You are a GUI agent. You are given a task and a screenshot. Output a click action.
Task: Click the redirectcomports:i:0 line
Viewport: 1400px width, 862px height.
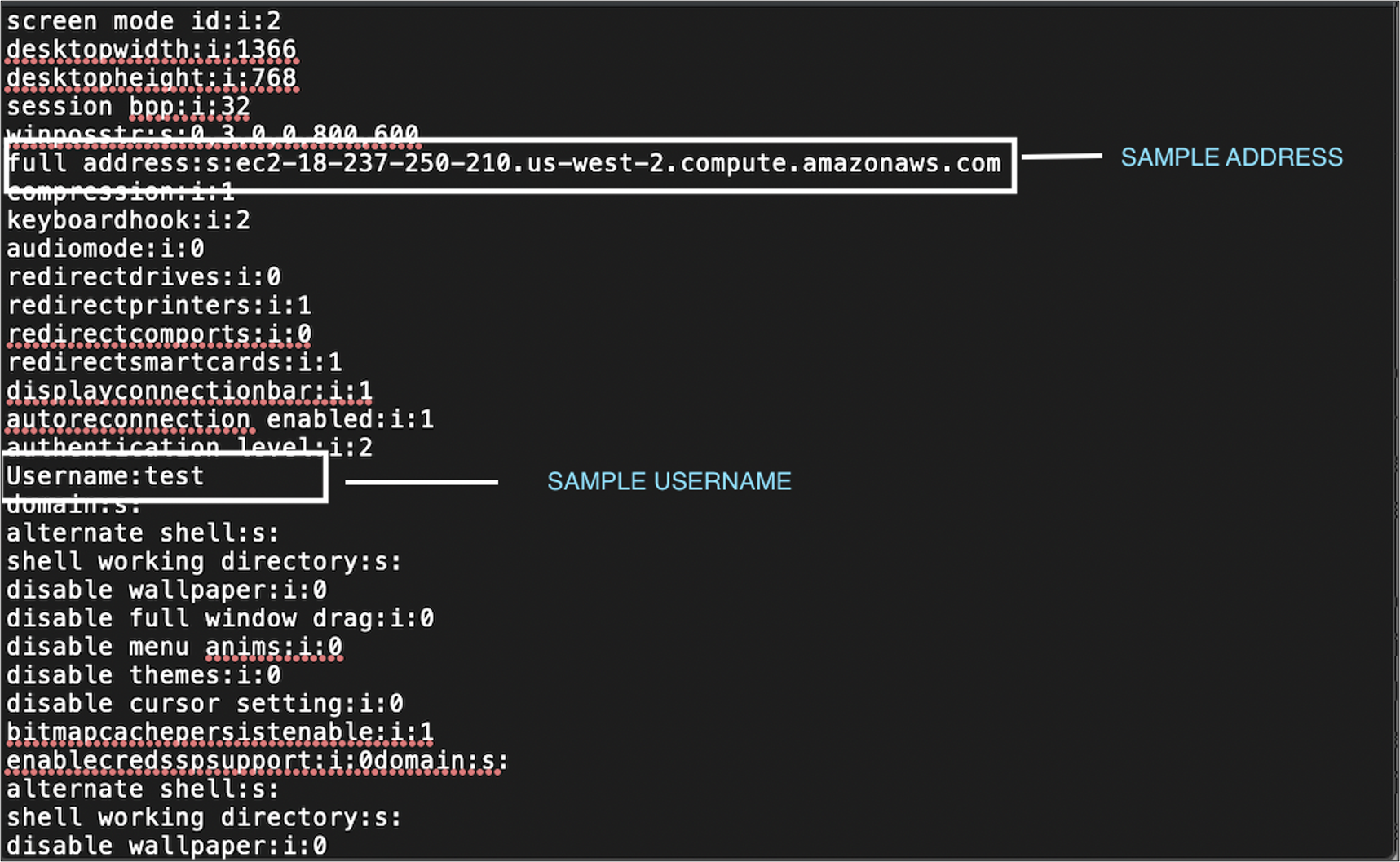(x=159, y=334)
